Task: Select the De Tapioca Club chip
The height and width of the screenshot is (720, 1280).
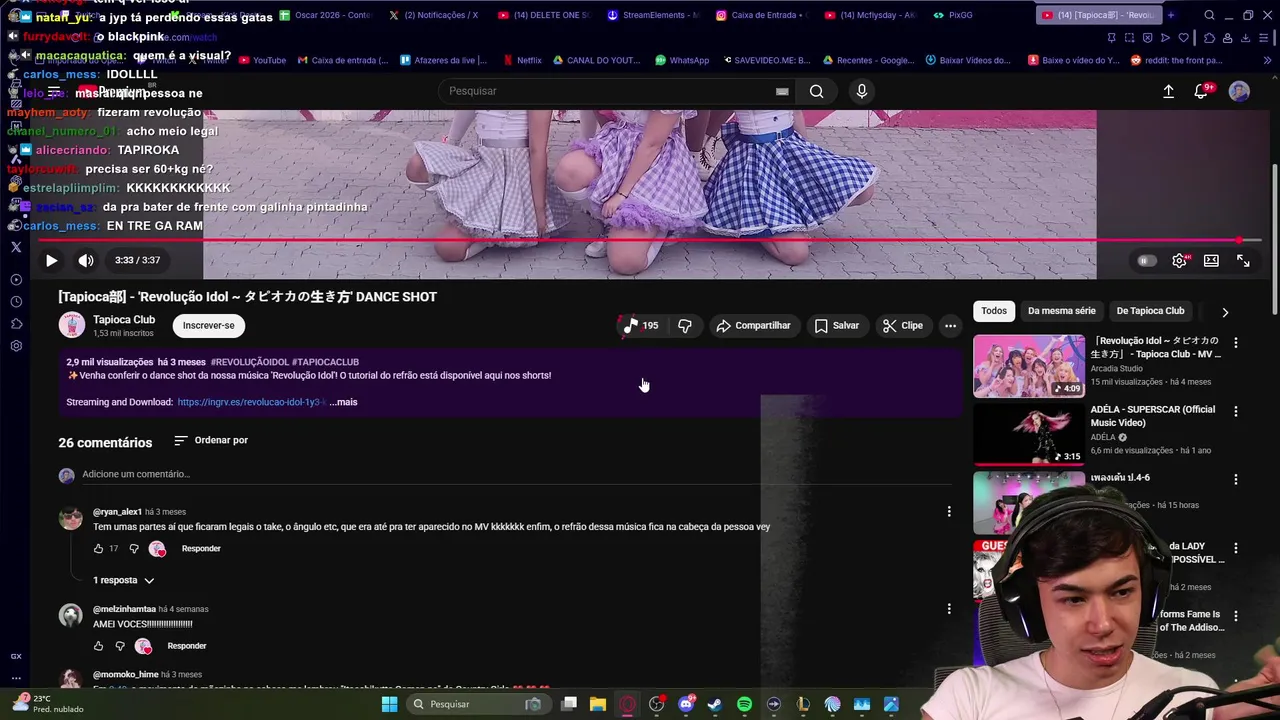Action: [1150, 311]
